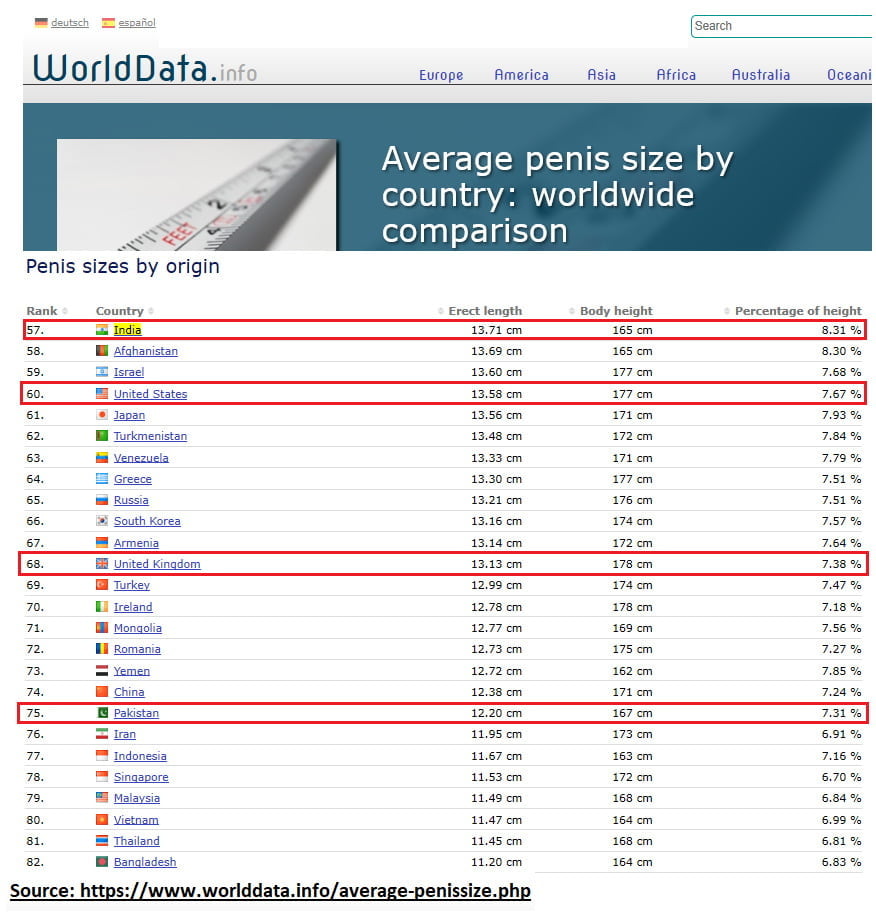The image size is (876, 913).
Task: Click the measuring tape header image
Action: coord(197,195)
